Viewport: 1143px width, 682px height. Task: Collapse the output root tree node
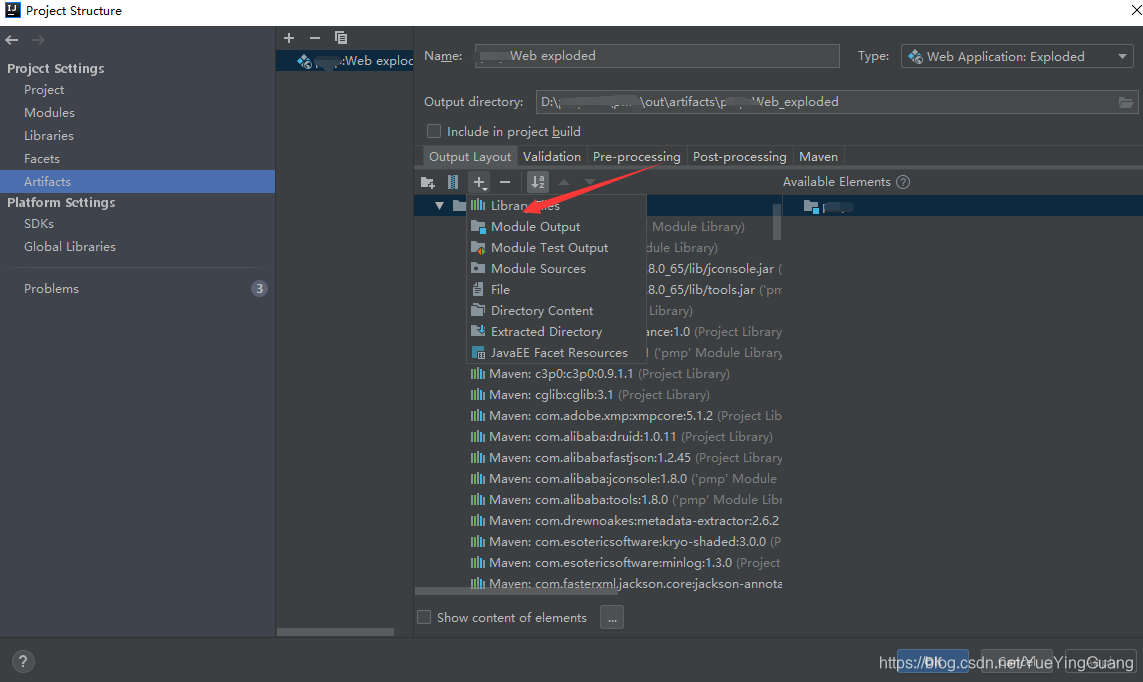(x=439, y=206)
